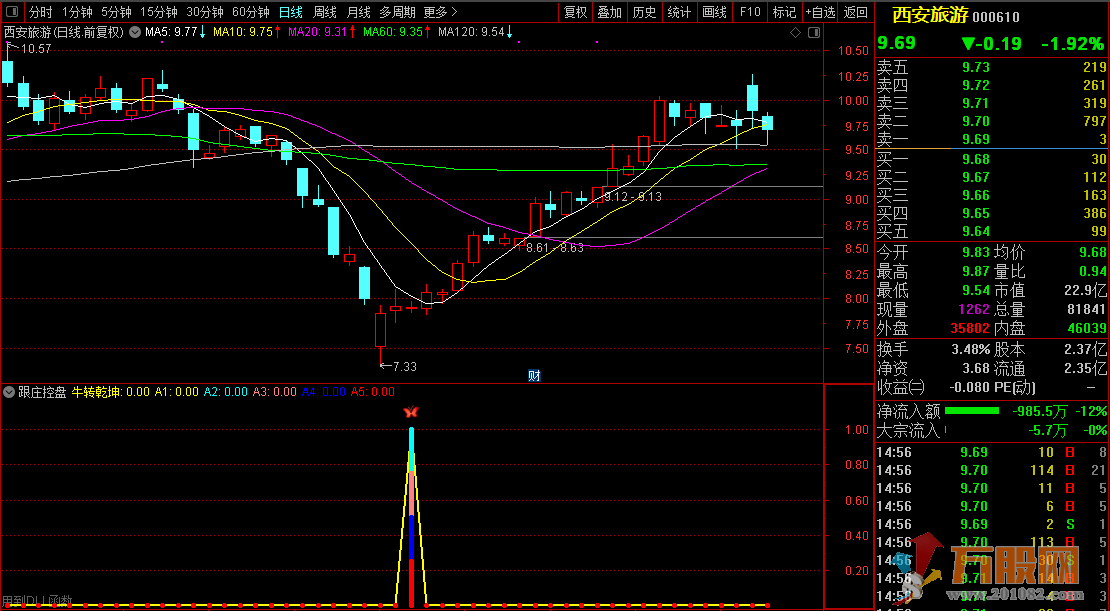Open the 历史 history button

[x=644, y=12]
